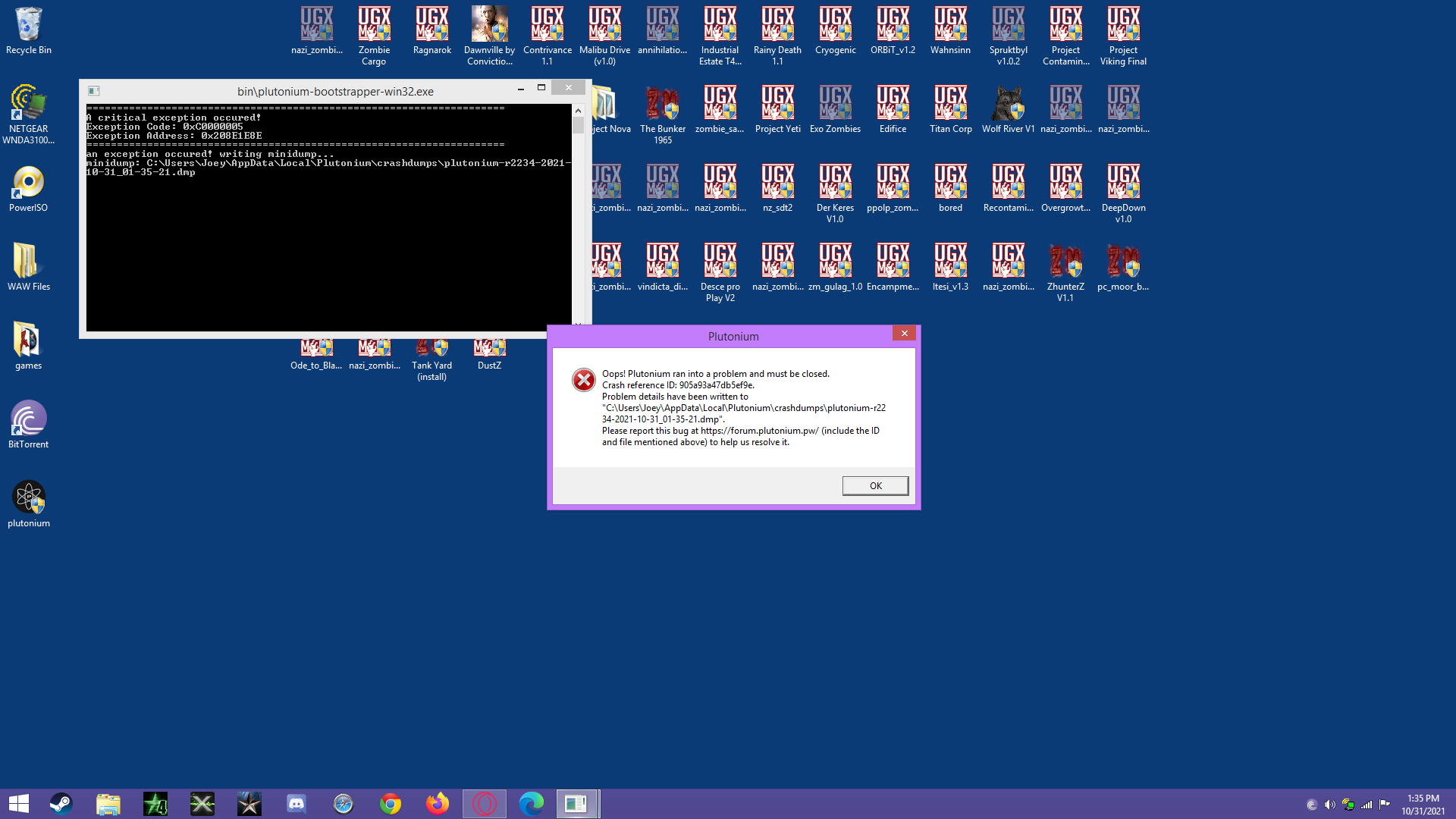Select the nz_sdt2 map icon
This screenshot has height=819, width=1456.
tap(778, 189)
